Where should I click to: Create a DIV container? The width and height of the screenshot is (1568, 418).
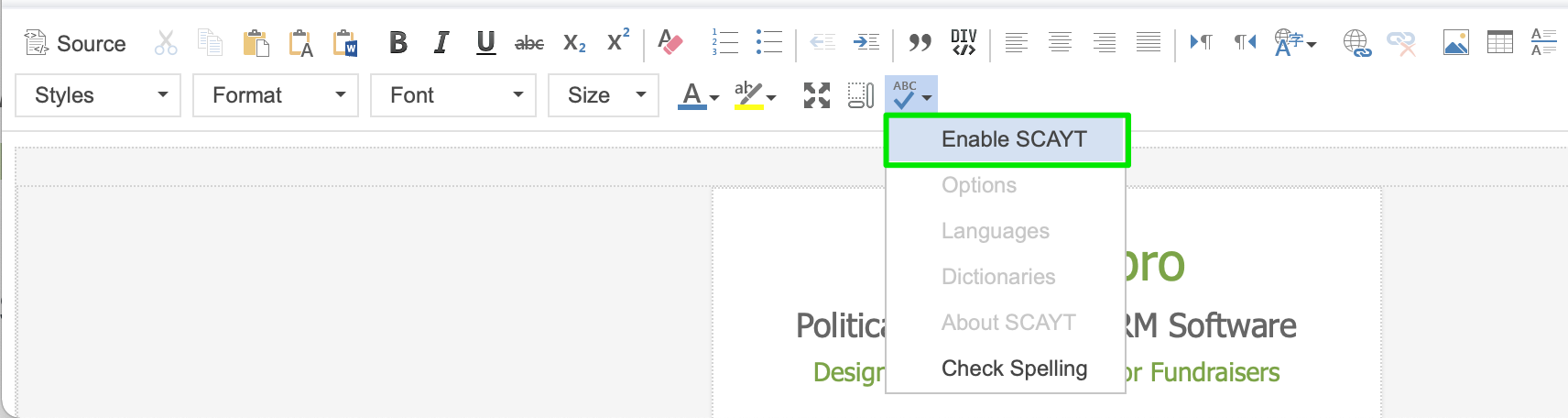click(x=964, y=43)
